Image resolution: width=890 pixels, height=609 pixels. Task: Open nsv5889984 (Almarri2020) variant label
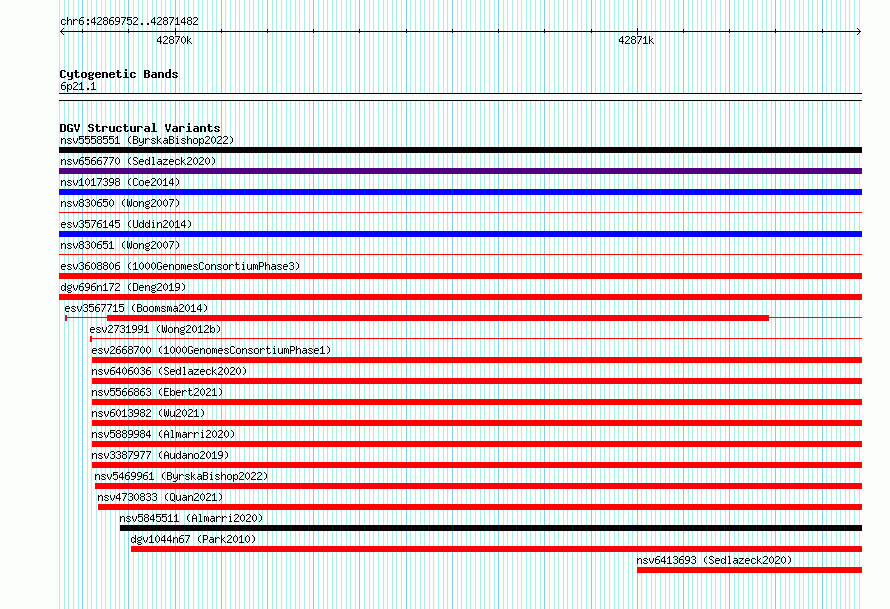coord(163,434)
